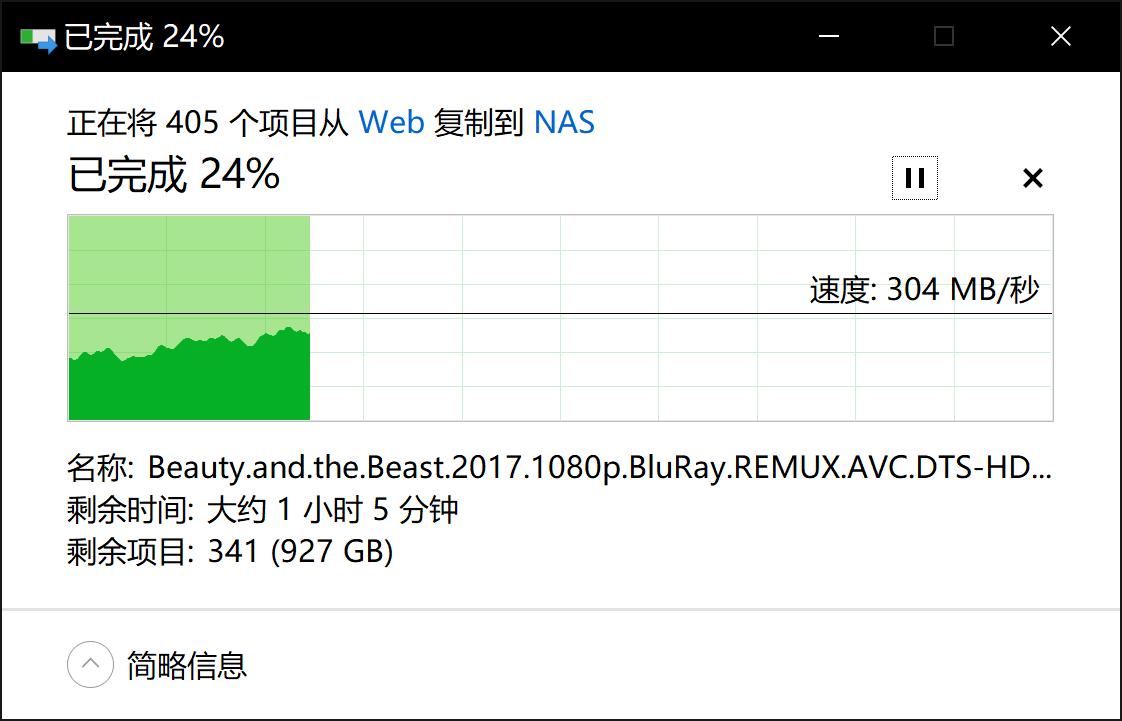Open the NAS destination folder link
The height and width of the screenshot is (721, 1122).
(566, 122)
